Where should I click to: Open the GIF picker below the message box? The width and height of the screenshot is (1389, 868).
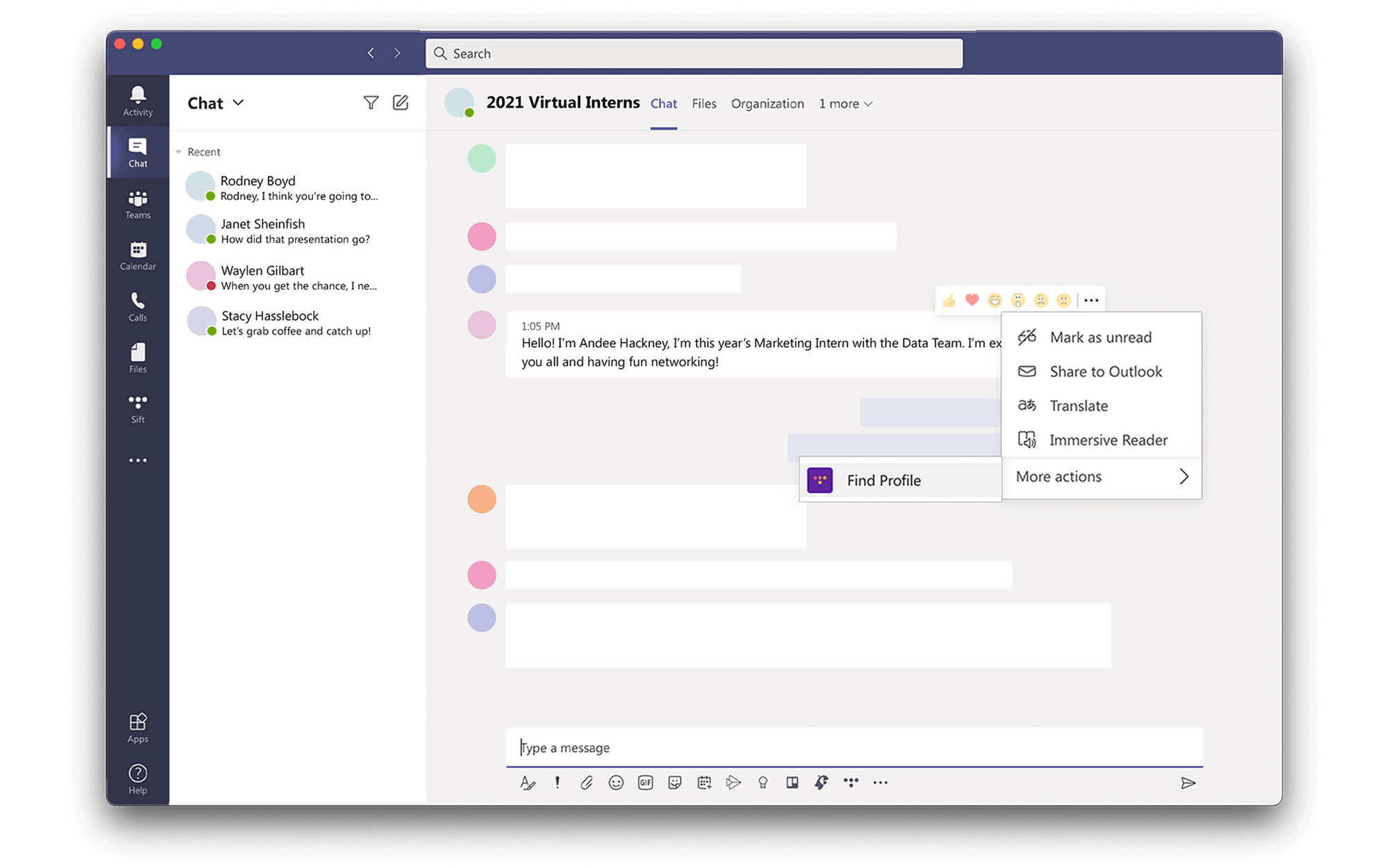[x=645, y=783]
